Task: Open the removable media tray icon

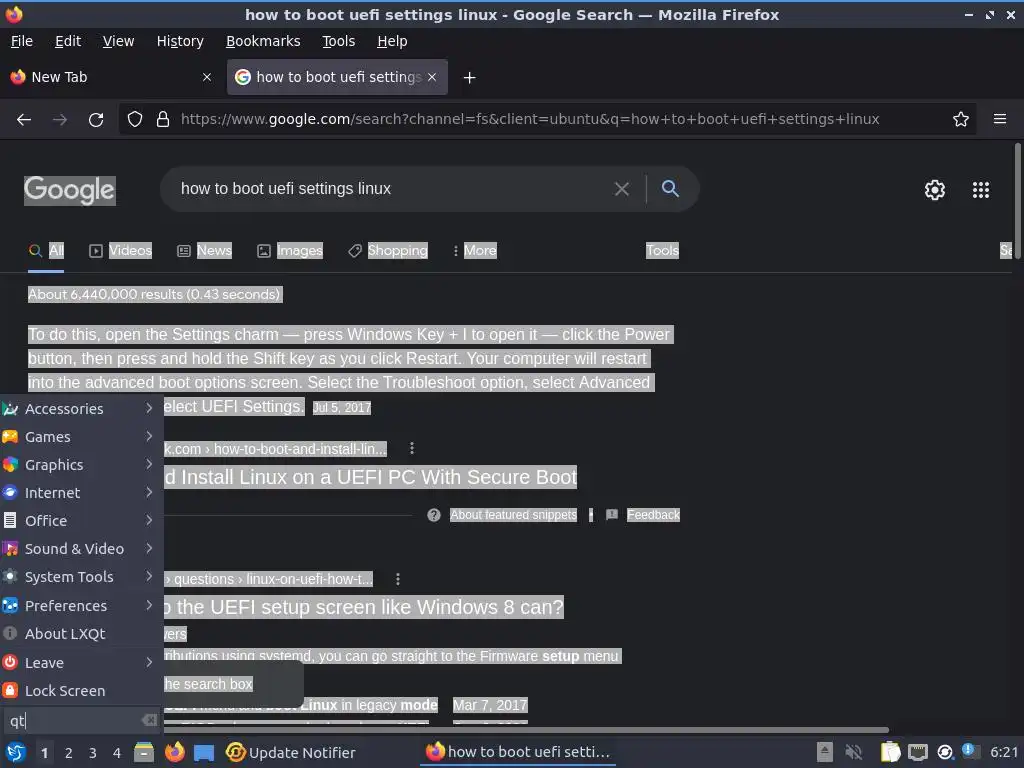Action: [x=825, y=752]
